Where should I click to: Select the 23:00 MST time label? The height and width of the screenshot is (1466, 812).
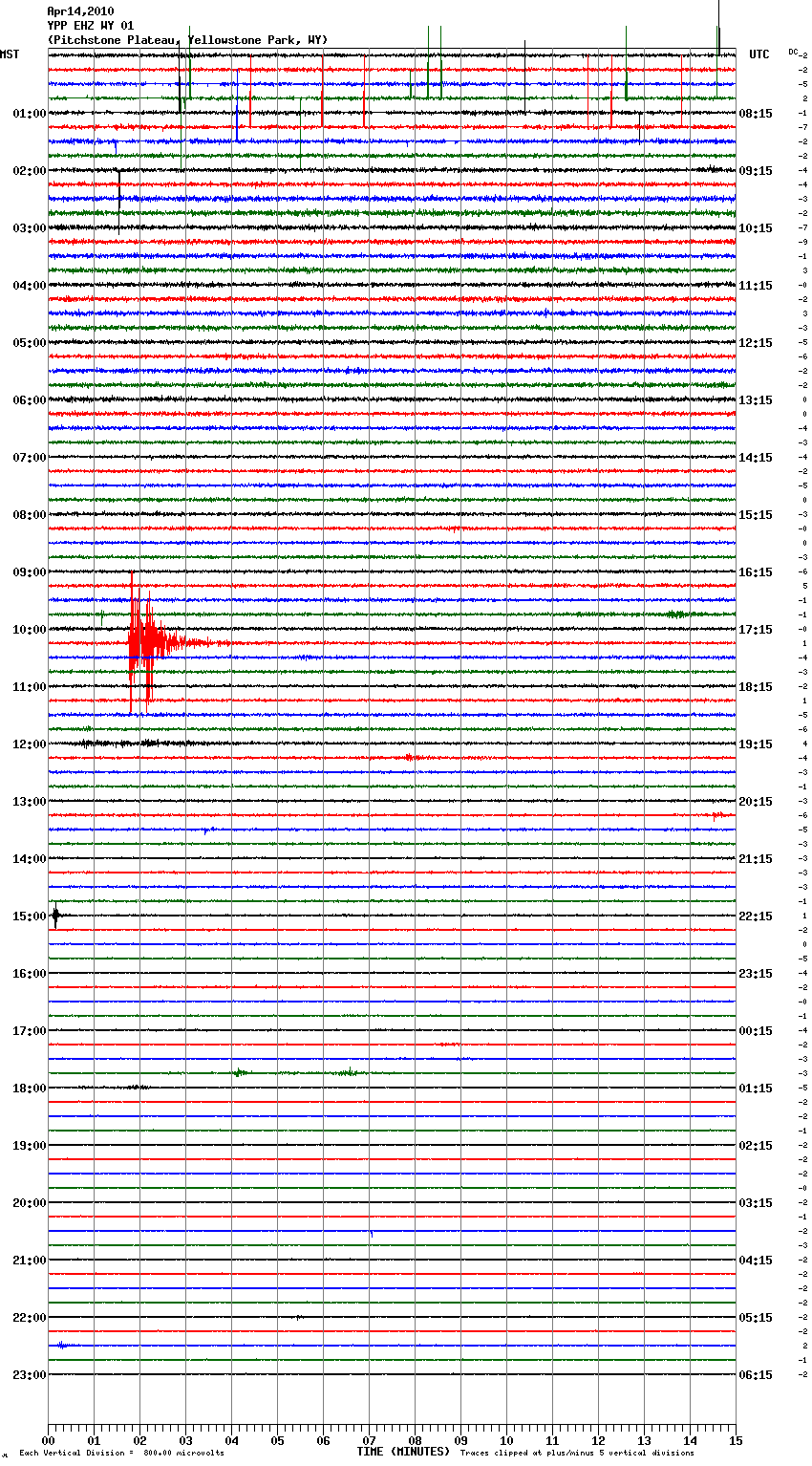[x=30, y=1375]
